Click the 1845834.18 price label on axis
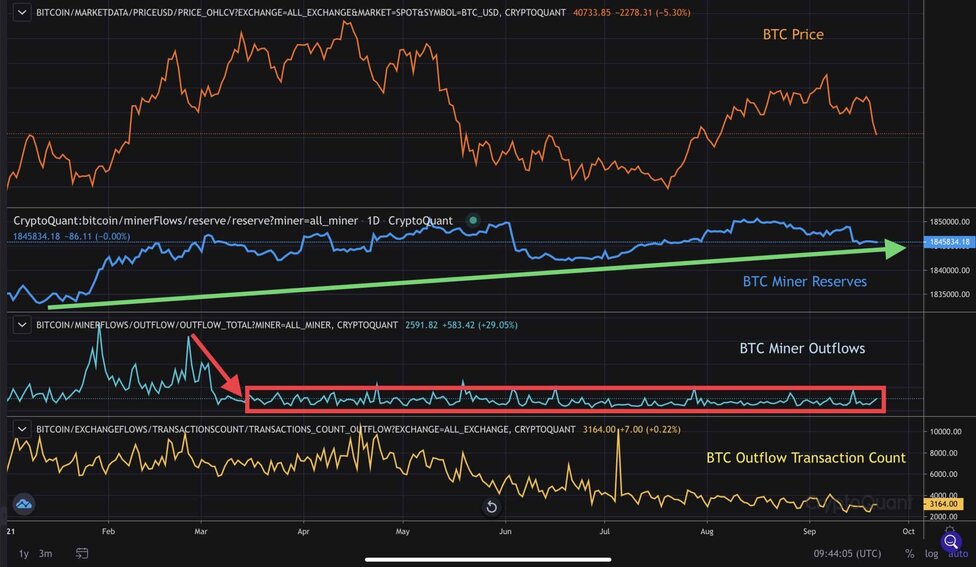Viewport: 976px width, 567px height. click(949, 242)
